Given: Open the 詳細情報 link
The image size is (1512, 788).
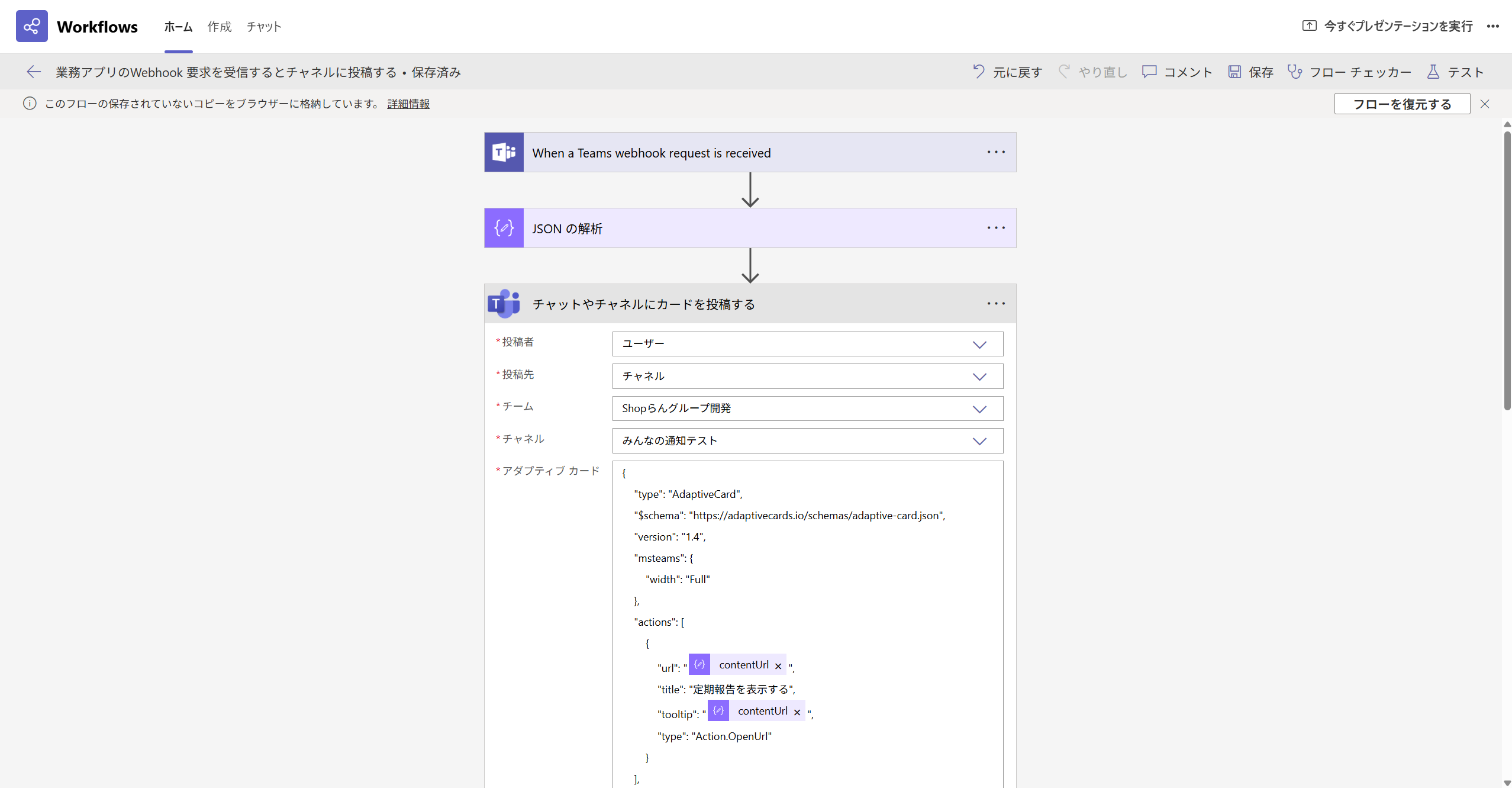Looking at the screenshot, I should click(408, 104).
